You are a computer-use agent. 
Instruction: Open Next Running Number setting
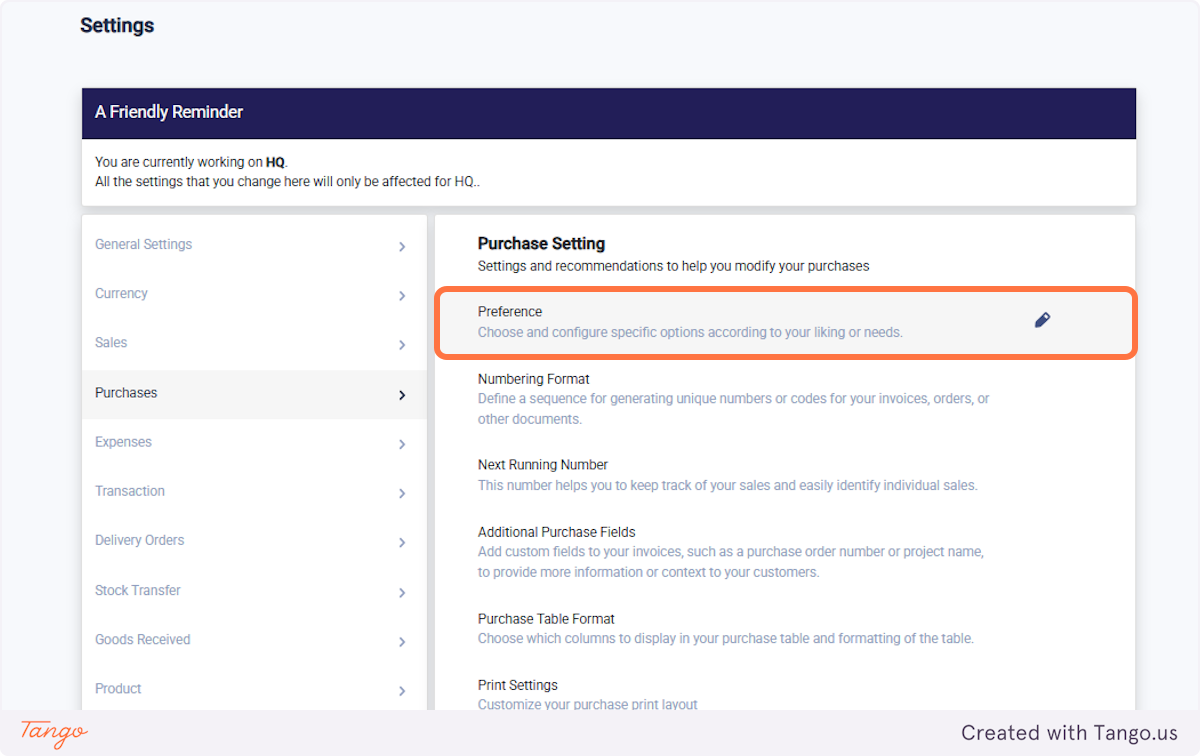pyautogui.click(x=785, y=475)
